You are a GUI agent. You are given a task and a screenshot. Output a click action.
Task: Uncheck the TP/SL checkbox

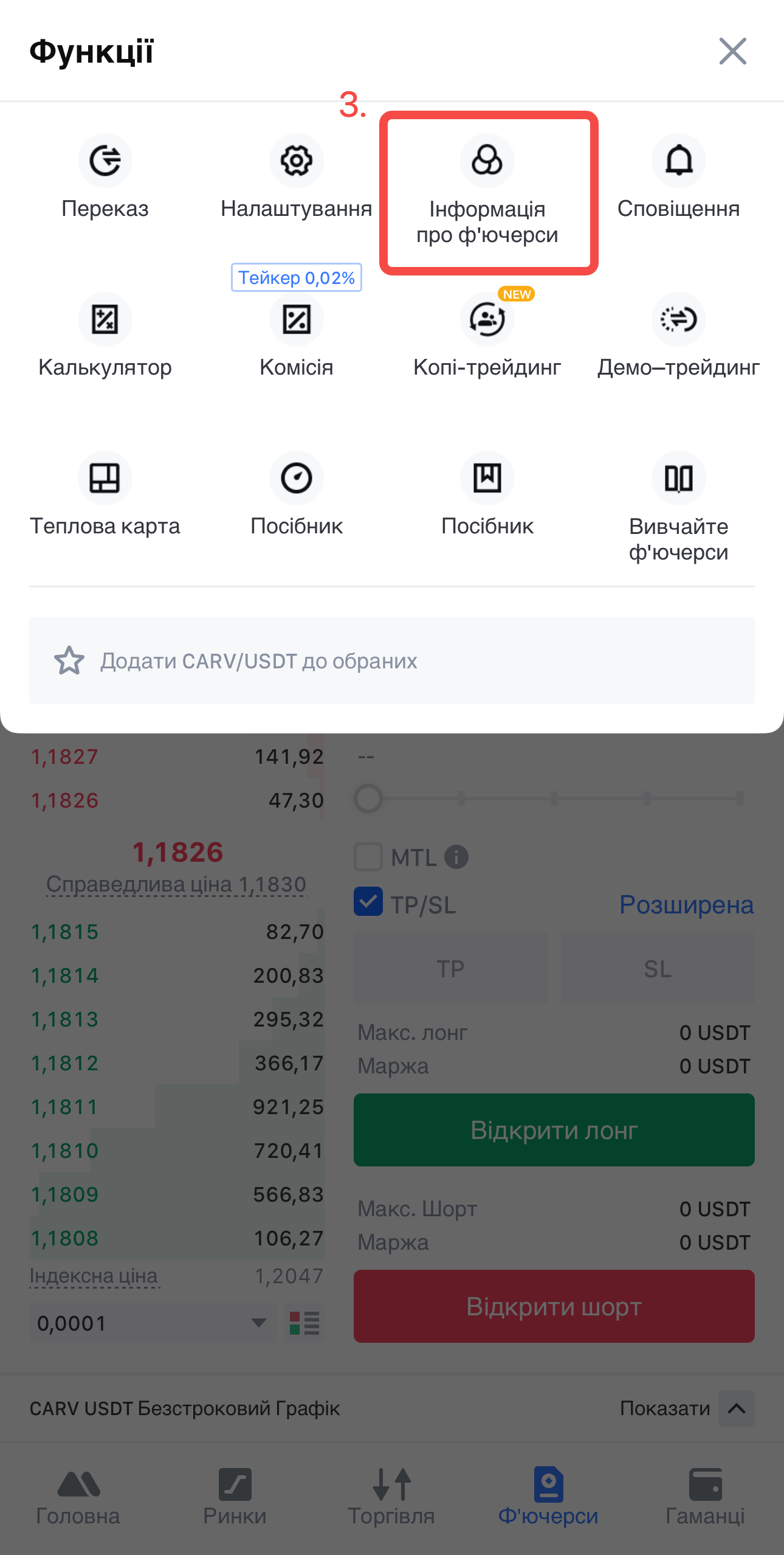[368, 902]
